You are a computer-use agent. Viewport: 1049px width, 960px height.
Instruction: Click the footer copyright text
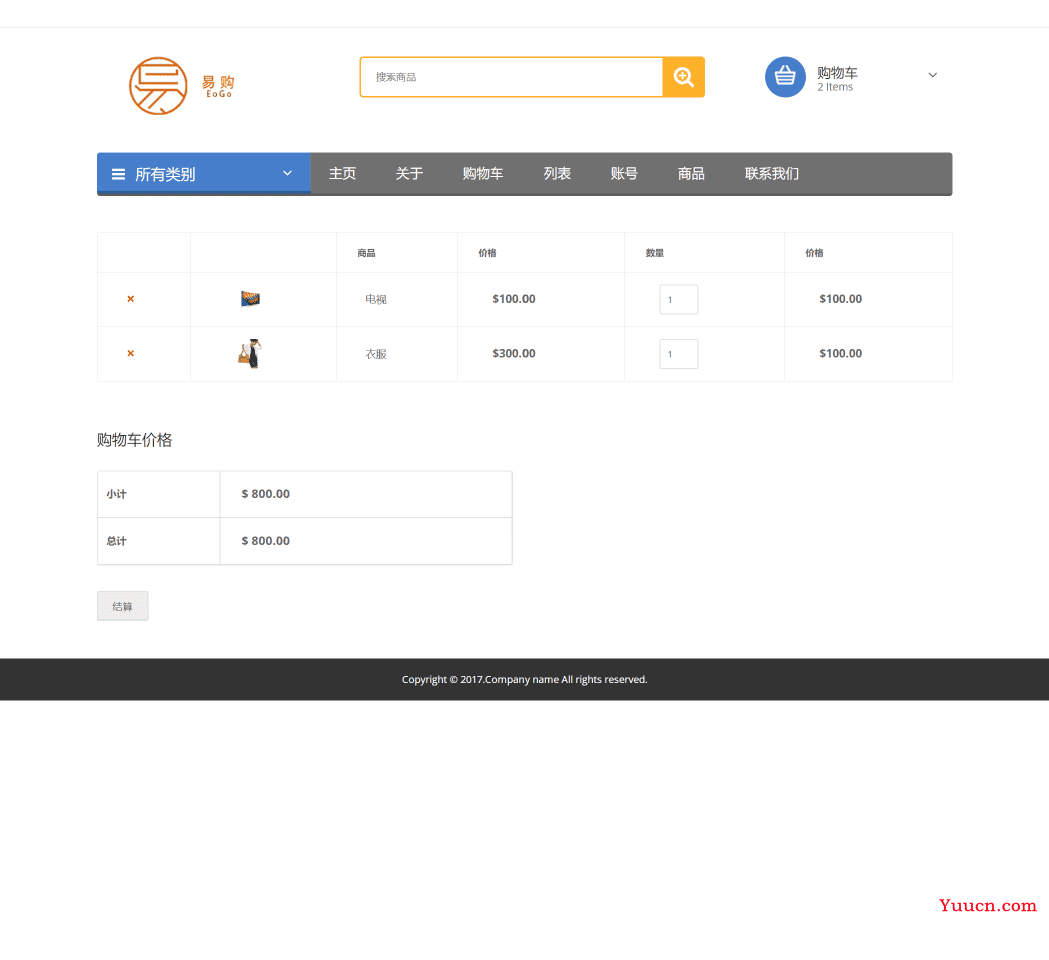click(524, 679)
